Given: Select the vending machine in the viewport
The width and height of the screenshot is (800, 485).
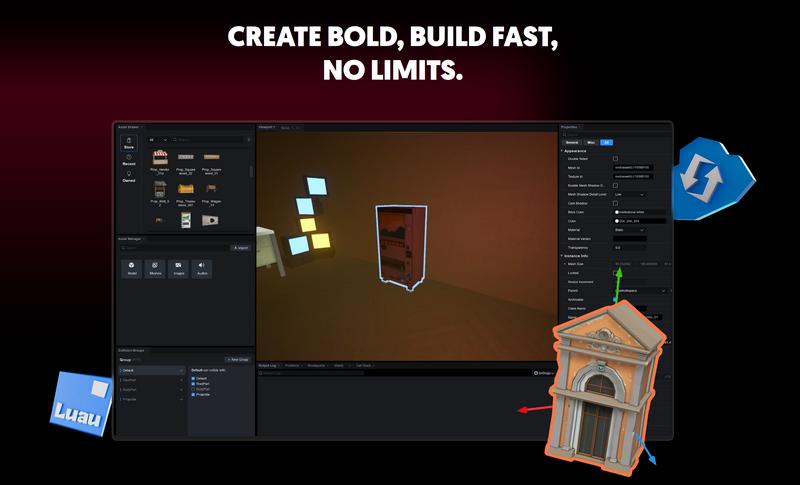Looking at the screenshot, I should pos(401,247).
